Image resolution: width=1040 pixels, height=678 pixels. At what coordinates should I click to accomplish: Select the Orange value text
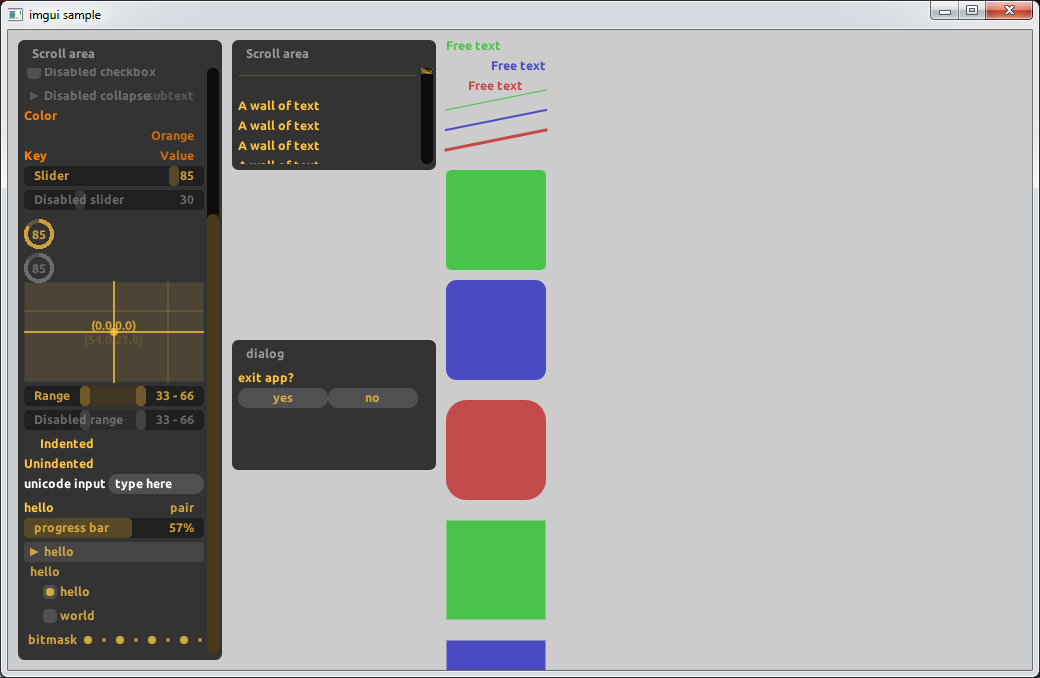[172, 136]
